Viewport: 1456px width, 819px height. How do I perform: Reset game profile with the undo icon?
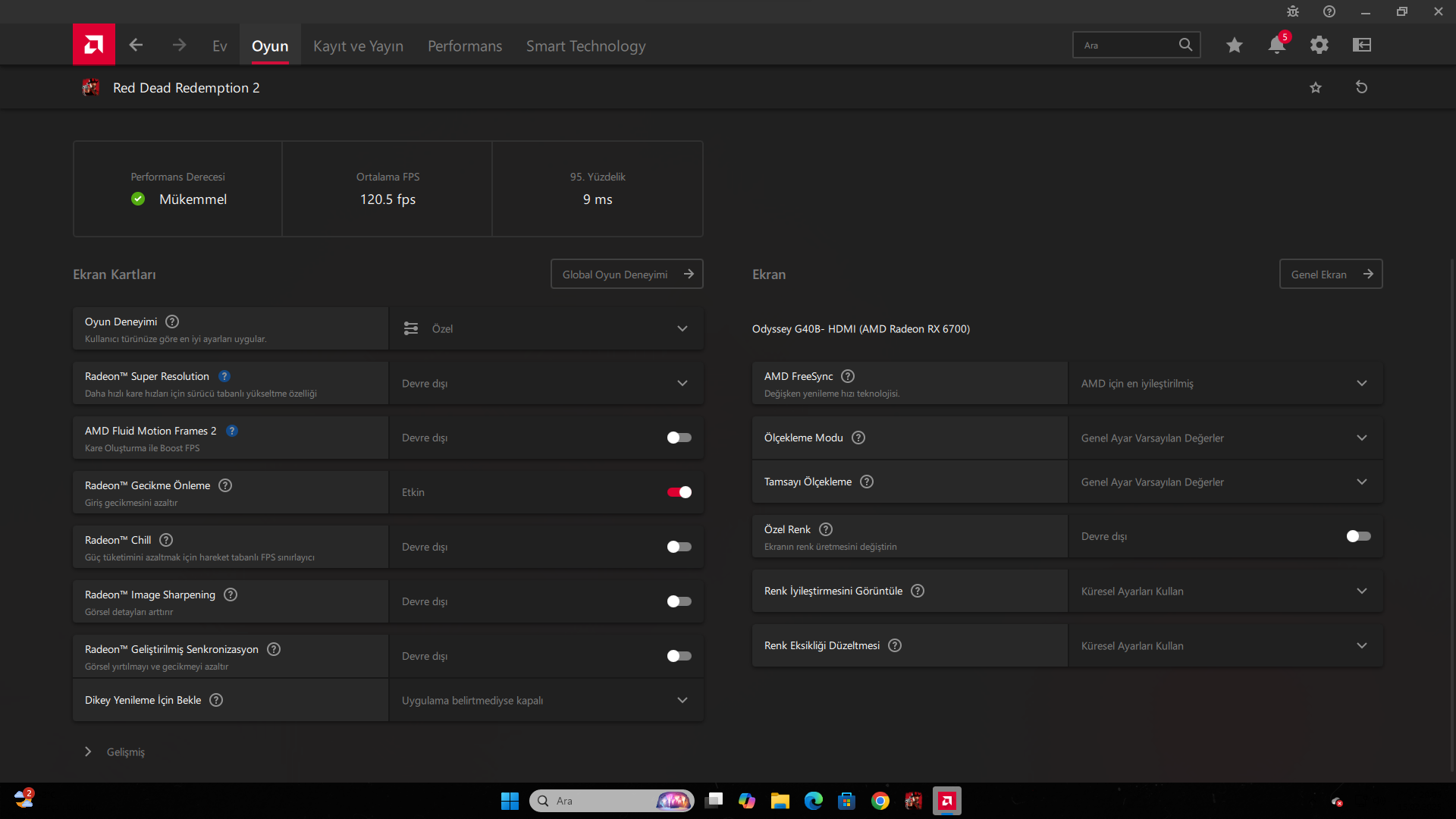pos(1361,87)
